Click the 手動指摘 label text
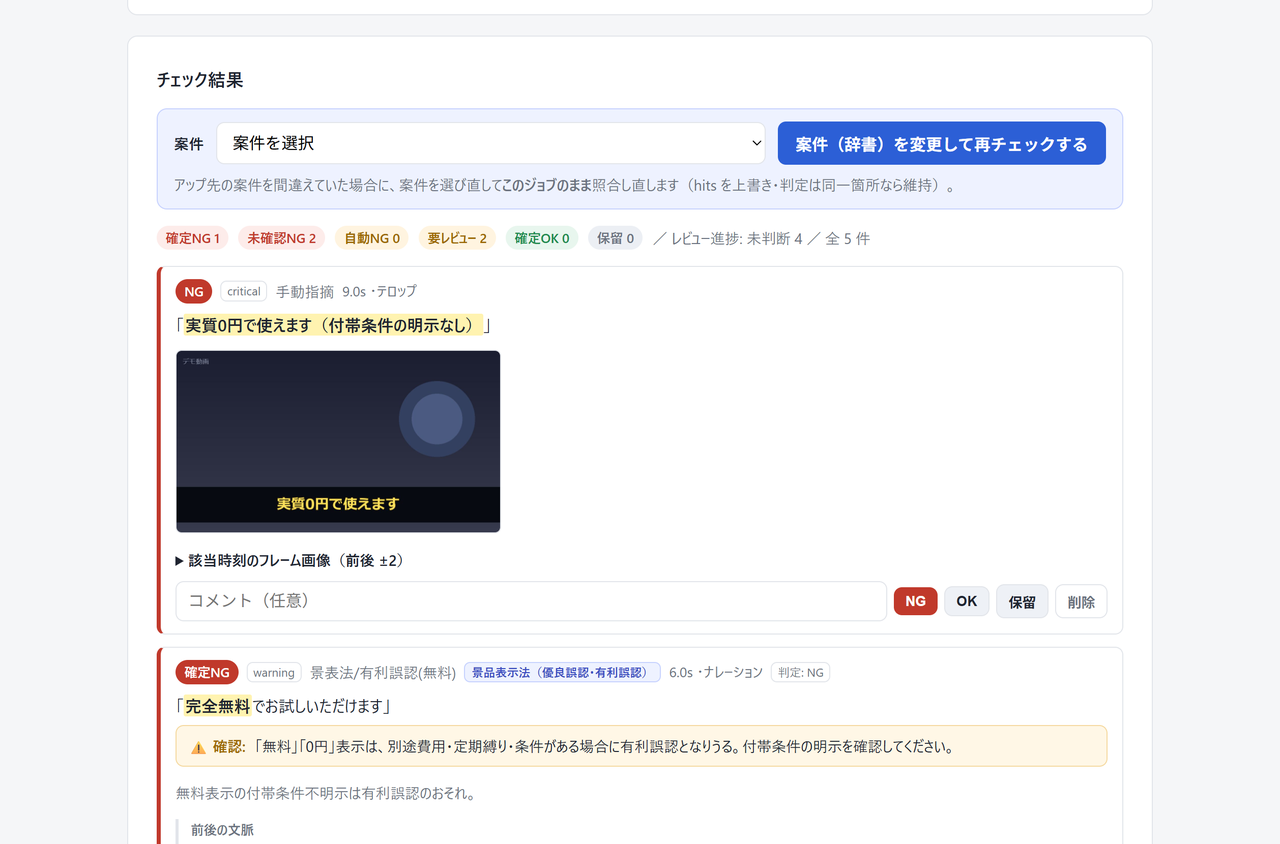Viewport: 1280px width, 844px height. 305,291
